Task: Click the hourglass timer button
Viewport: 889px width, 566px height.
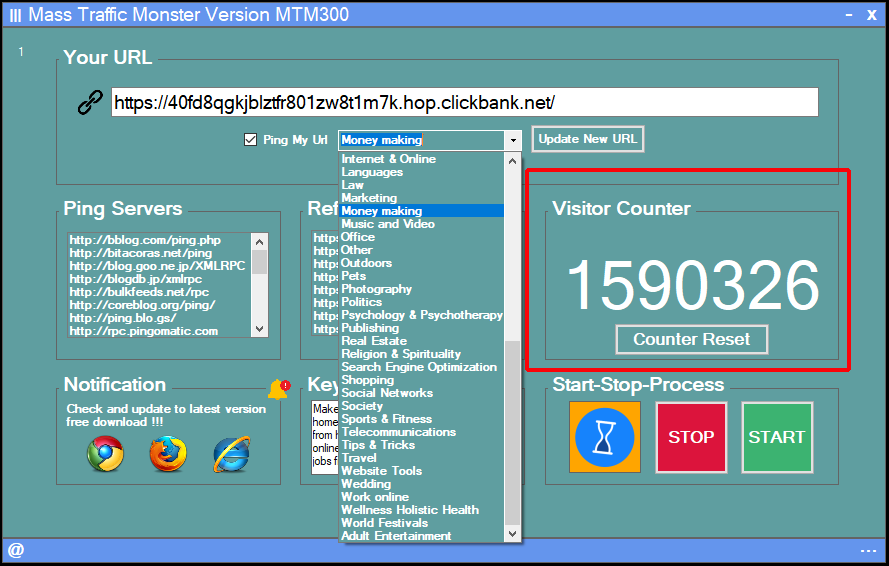Action: coord(605,437)
